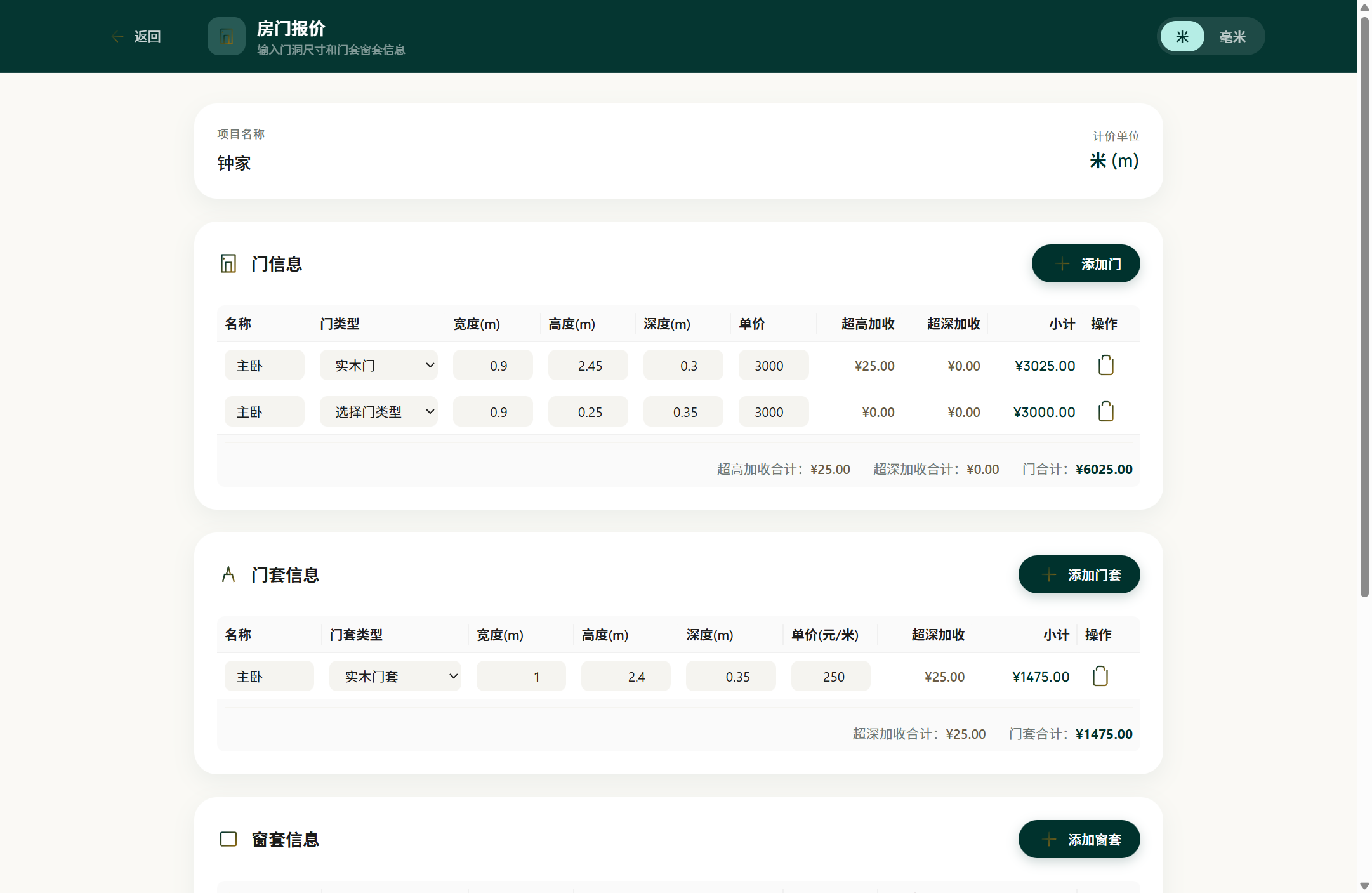This screenshot has height=893, width=1372.
Task: Open the 实木门套 type dropdown
Action: pos(395,676)
